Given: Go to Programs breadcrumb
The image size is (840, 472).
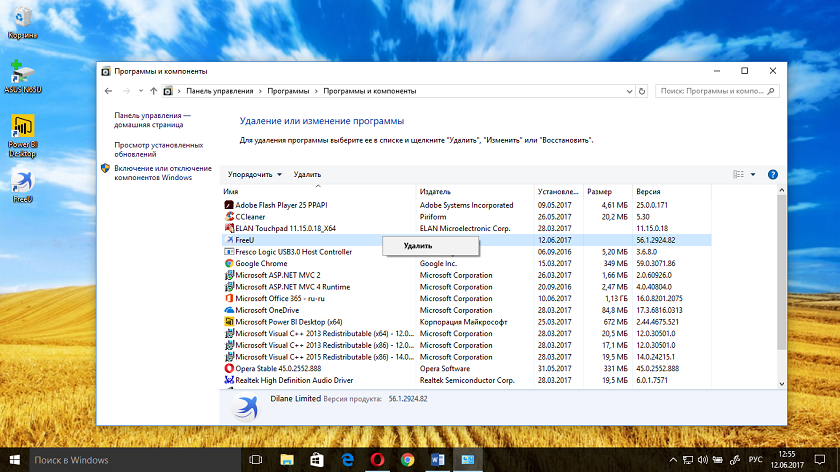Looking at the screenshot, I should (288, 91).
